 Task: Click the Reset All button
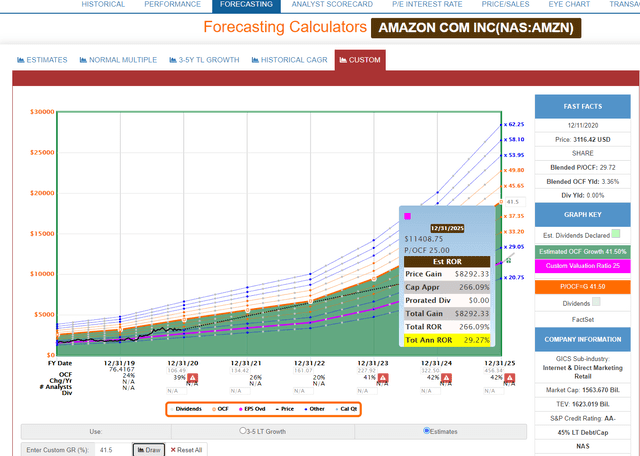click(186, 450)
